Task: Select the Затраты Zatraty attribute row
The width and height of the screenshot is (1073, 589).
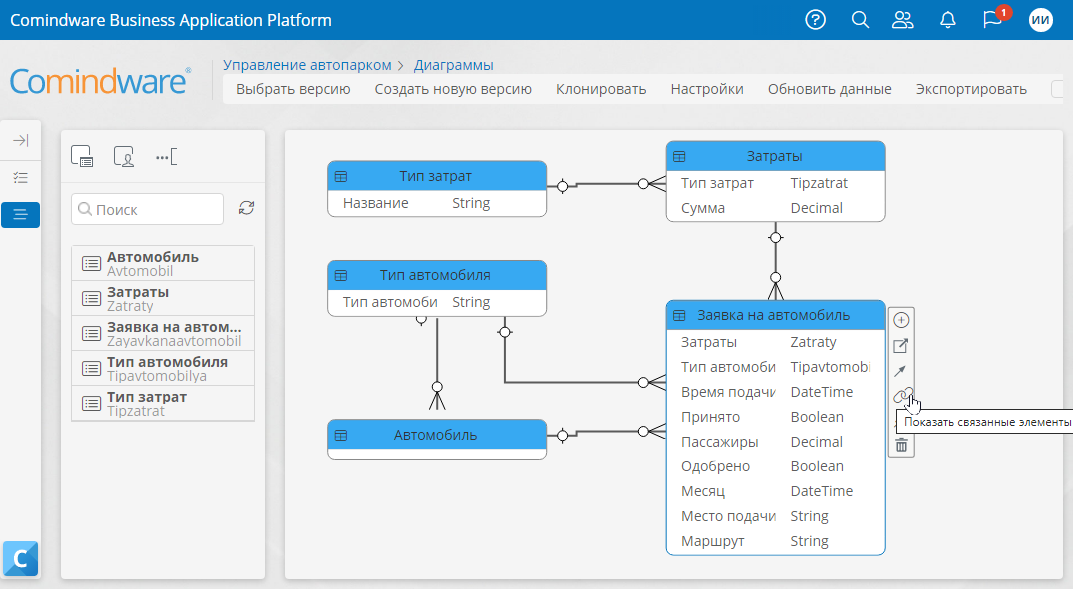Action: (775, 342)
